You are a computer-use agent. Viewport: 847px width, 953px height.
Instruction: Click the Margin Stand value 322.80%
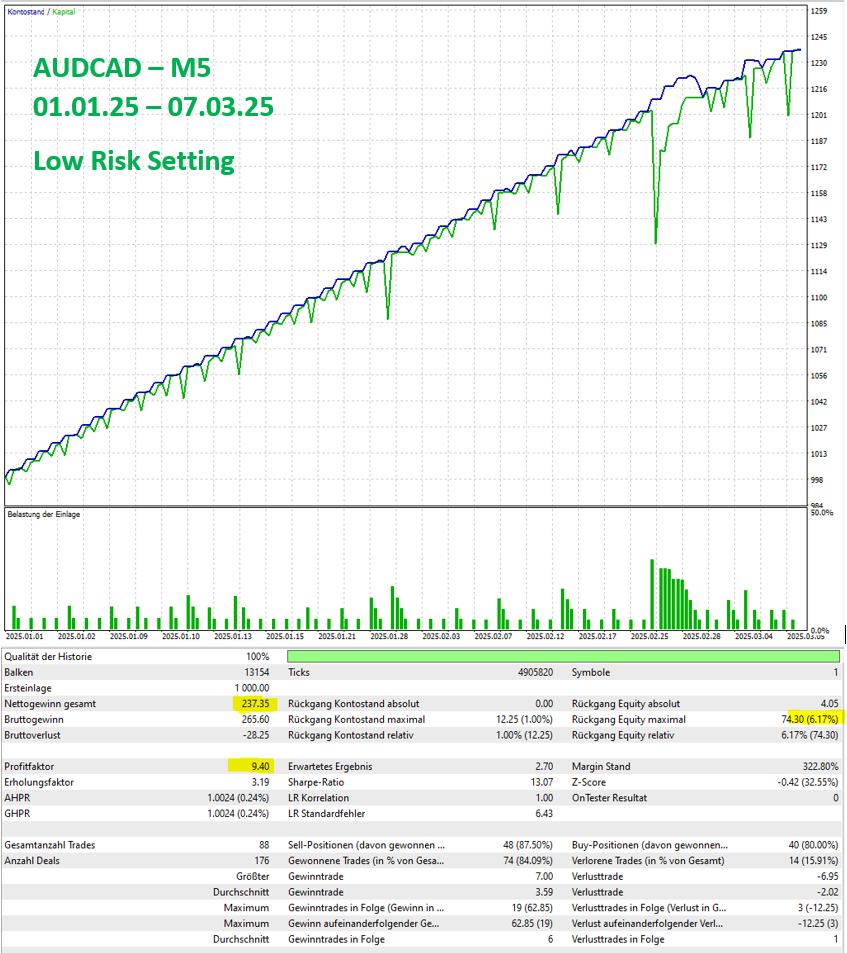pyautogui.click(x=820, y=766)
